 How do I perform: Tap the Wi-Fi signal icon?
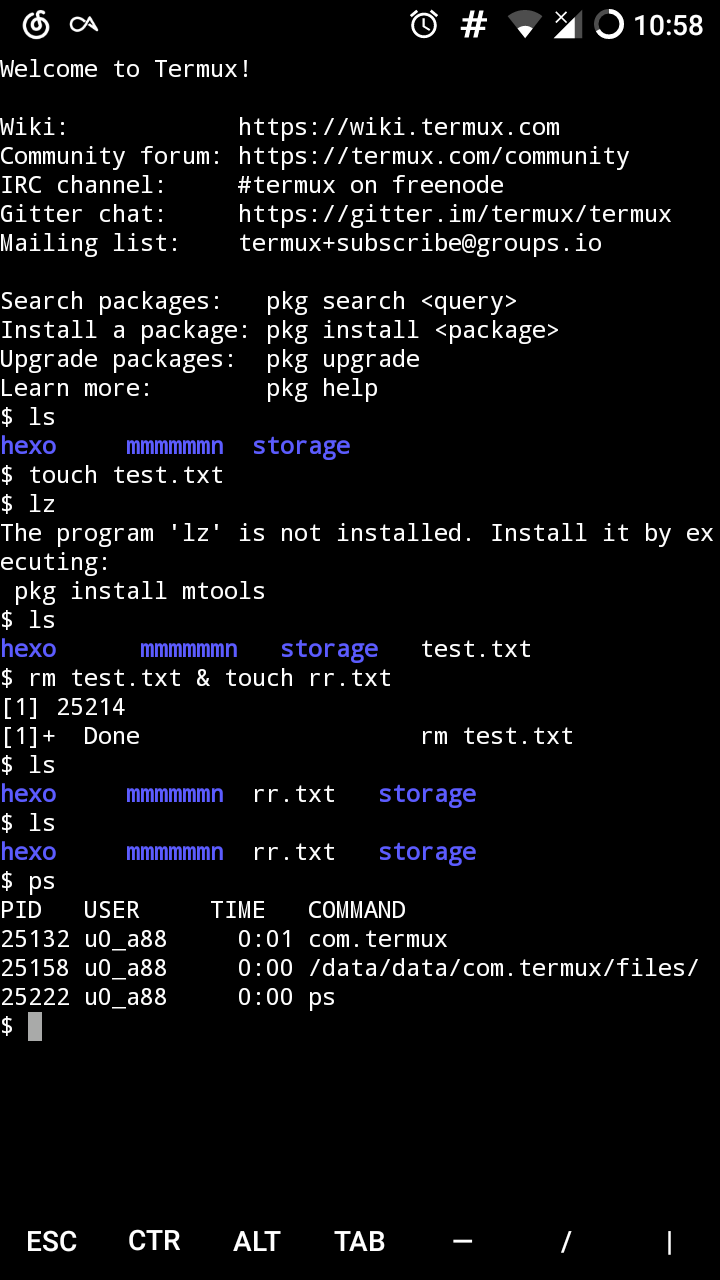click(524, 24)
